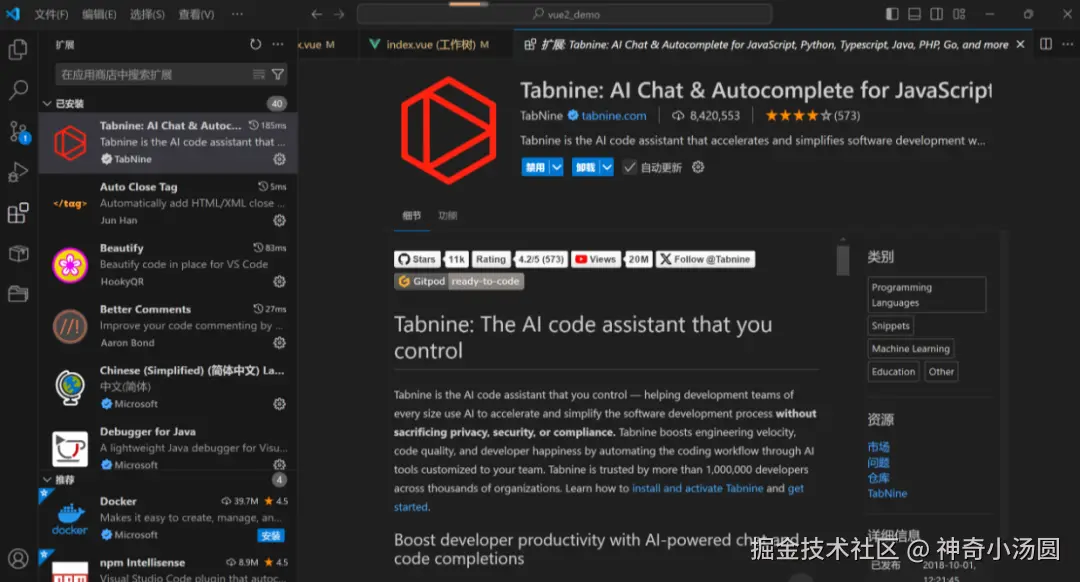Toggle secondary sidebar layout icon
This screenshot has width=1080, height=582.
tap(937, 14)
